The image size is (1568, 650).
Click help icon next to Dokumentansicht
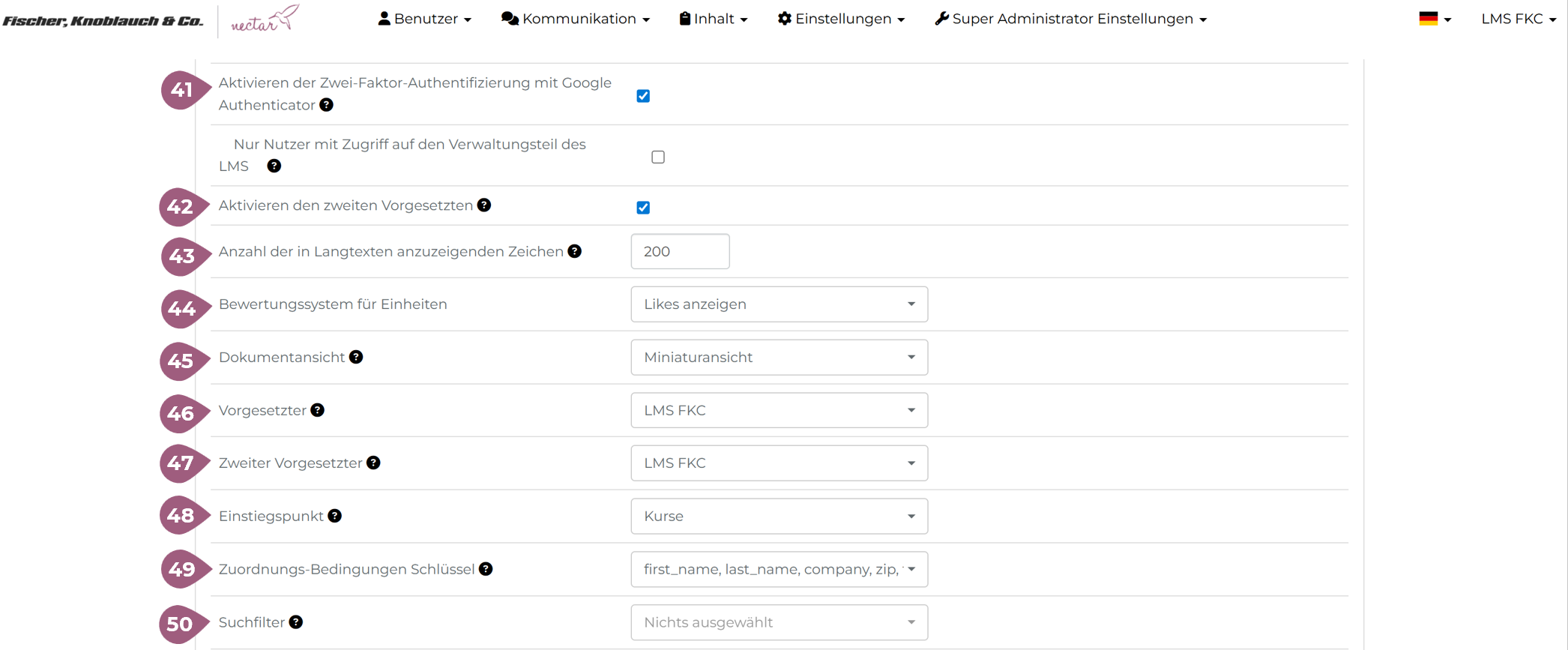coord(356,358)
